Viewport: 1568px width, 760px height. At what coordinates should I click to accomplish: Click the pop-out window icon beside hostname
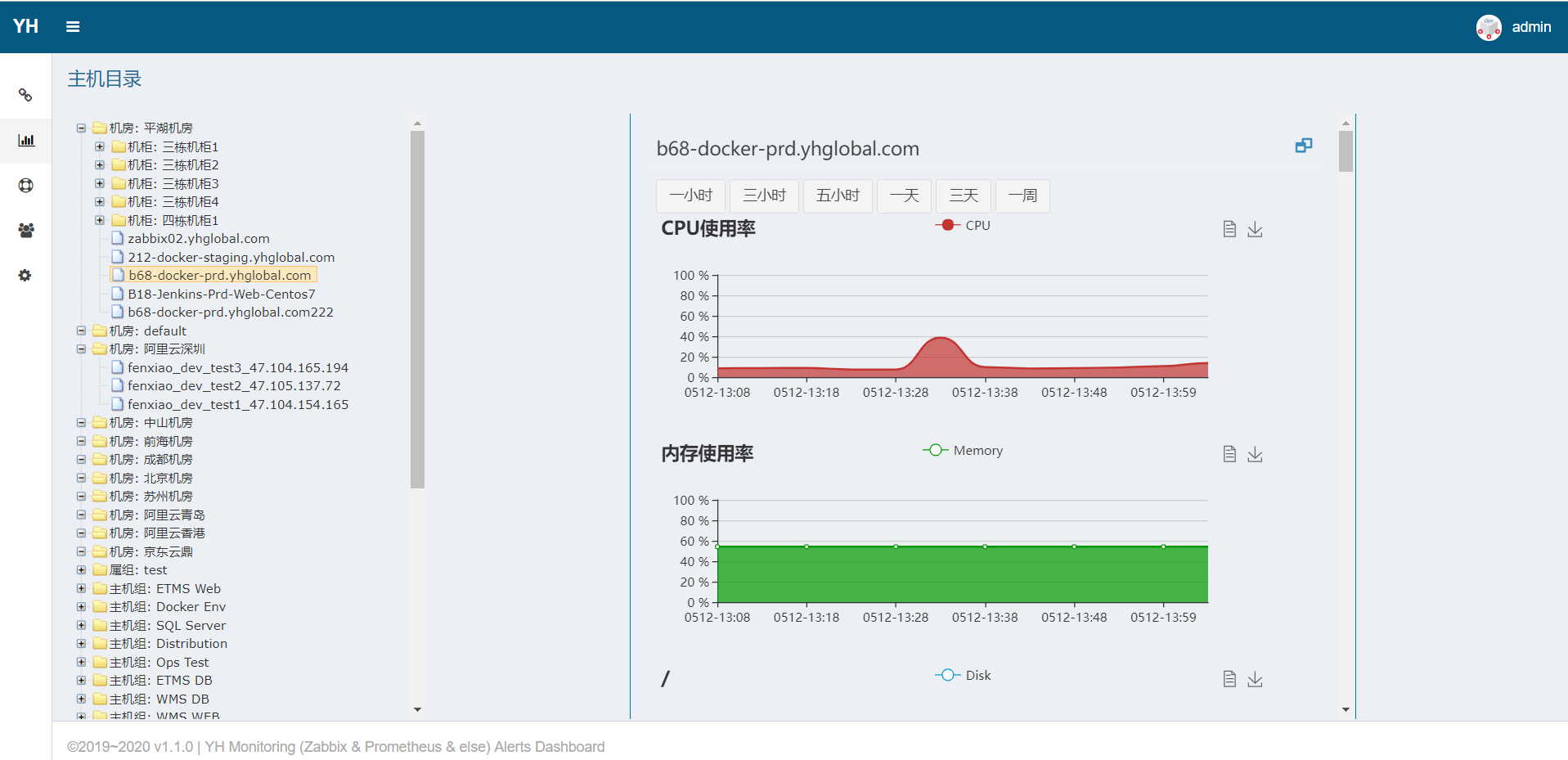[1303, 146]
